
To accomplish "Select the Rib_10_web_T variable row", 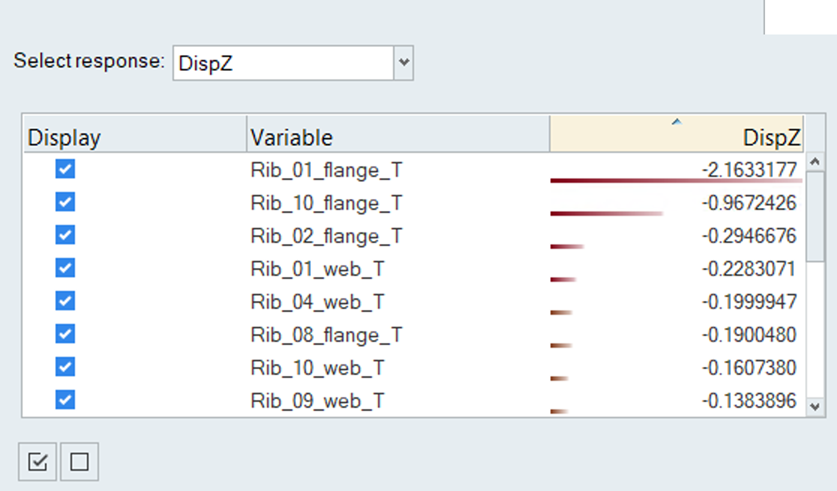I will [x=318, y=367].
